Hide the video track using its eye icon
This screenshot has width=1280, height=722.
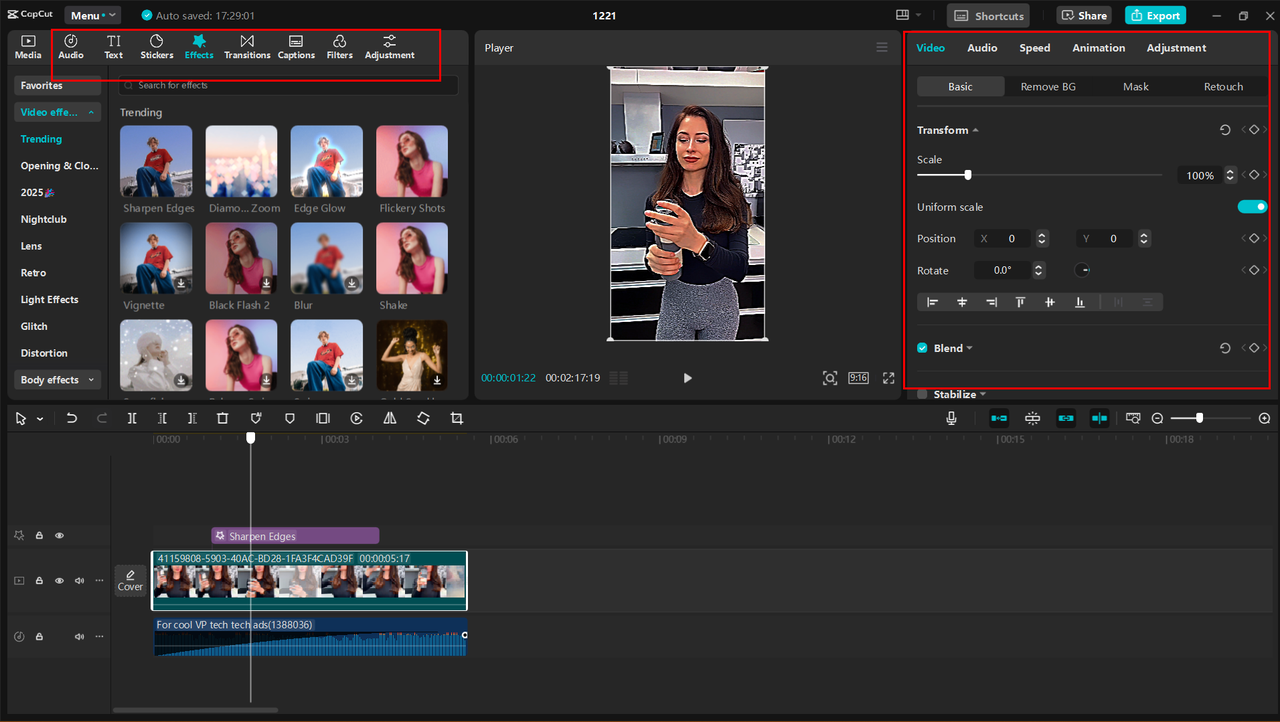click(59, 580)
